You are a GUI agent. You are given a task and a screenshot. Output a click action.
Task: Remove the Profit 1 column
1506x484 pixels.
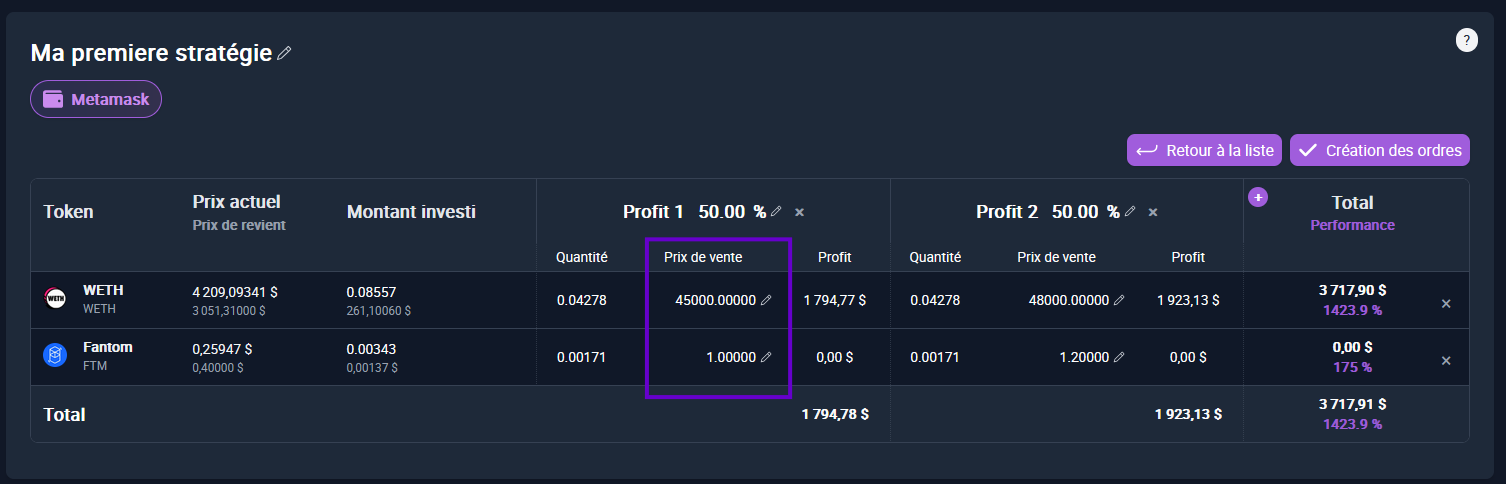(x=799, y=212)
